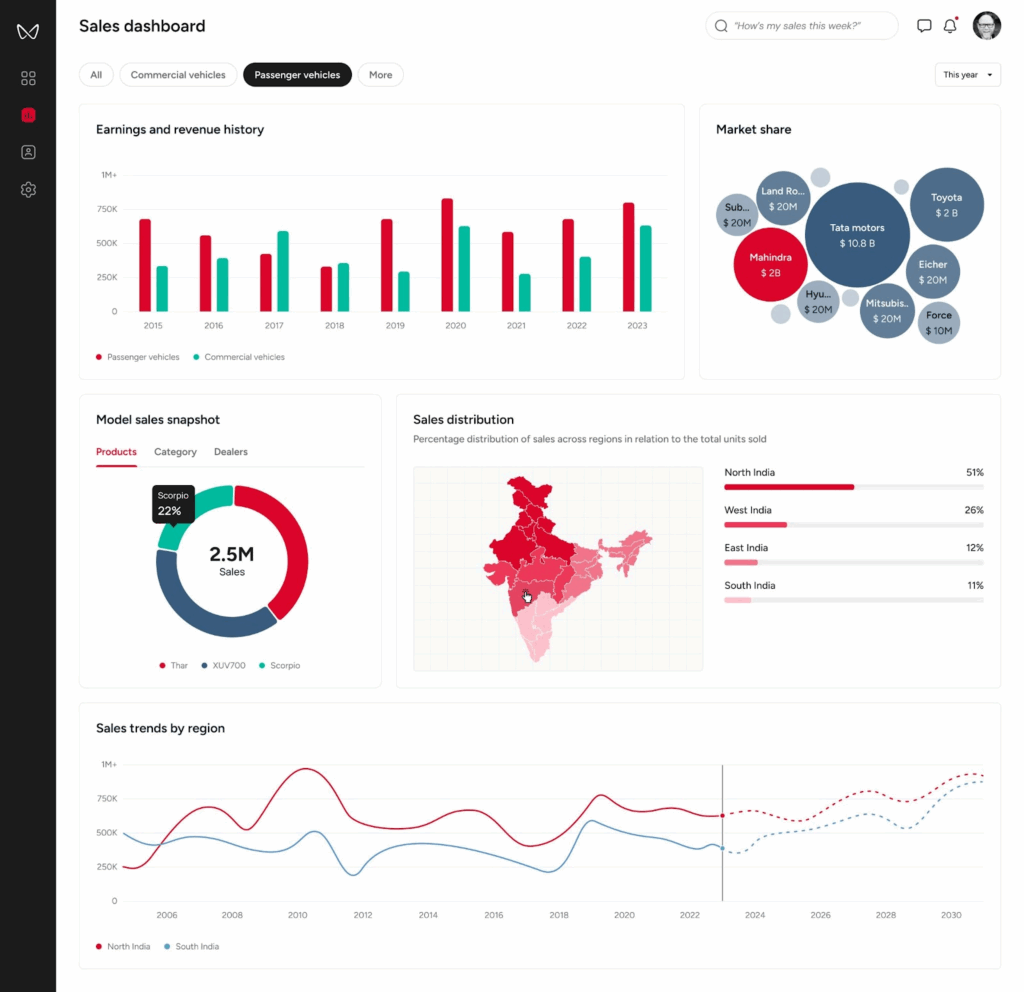1024x992 pixels.
Task: Click the vertical forecast marker line
Action: [722, 833]
